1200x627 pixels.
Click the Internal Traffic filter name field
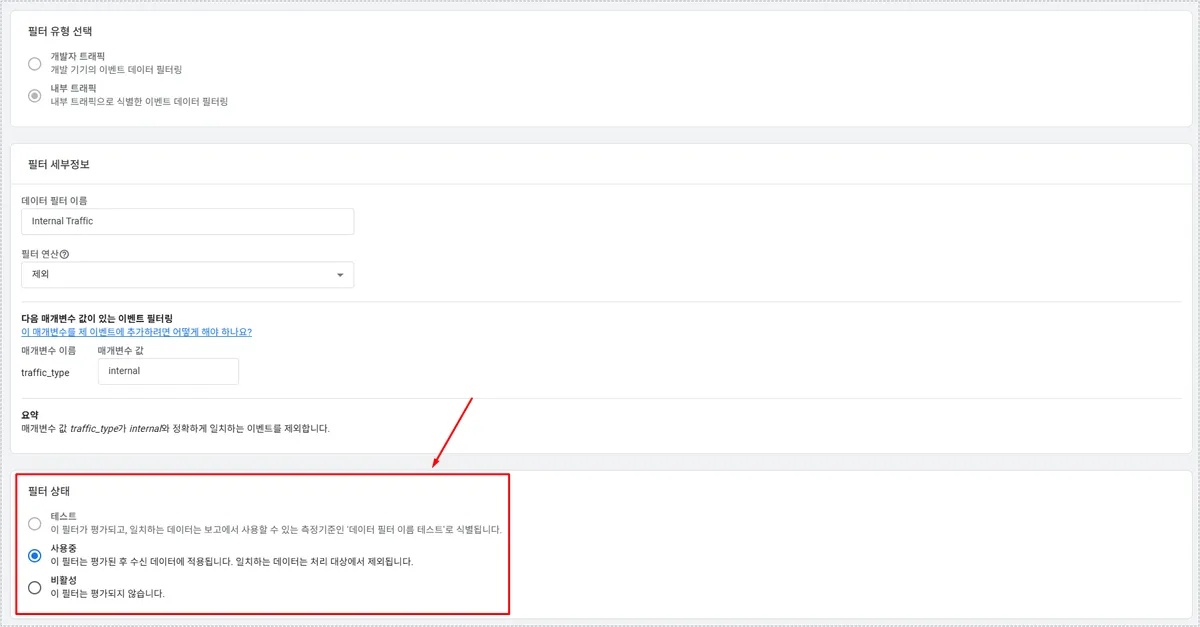pyautogui.click(x=187, y=221)
